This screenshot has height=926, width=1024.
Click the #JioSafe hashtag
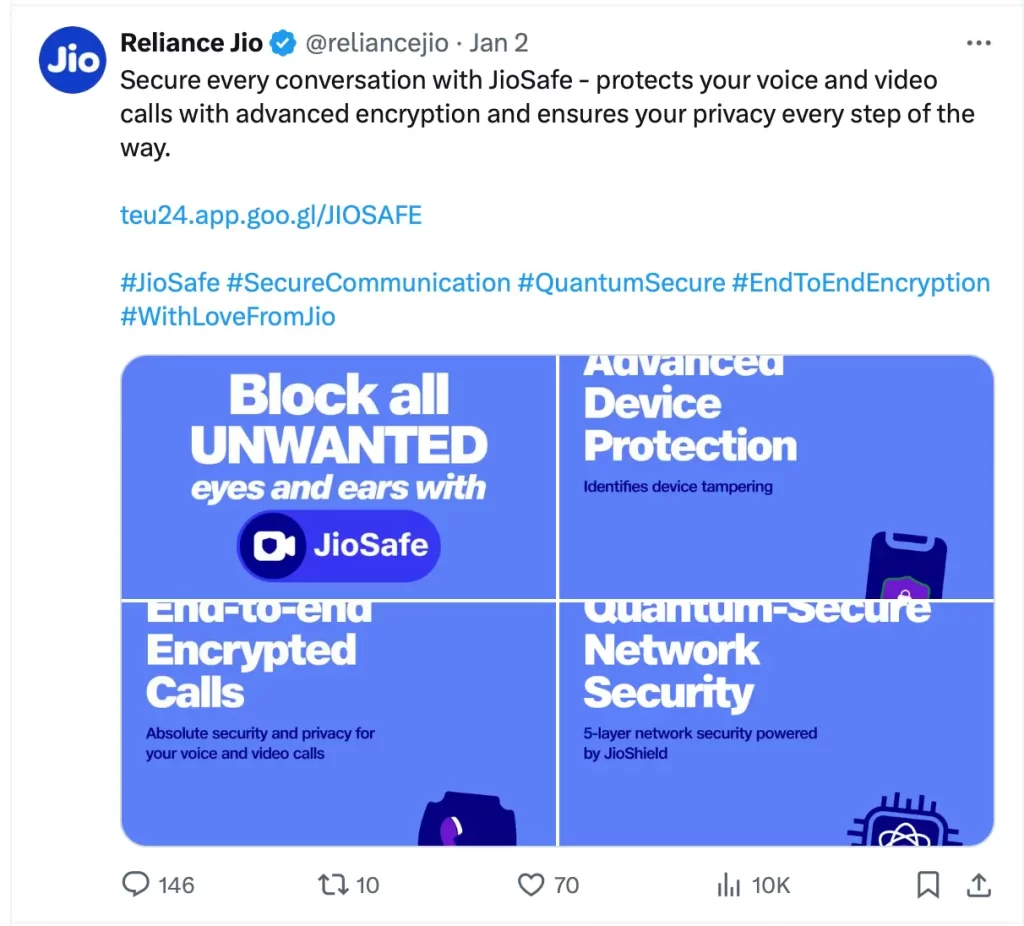click(x=168, y=283)
